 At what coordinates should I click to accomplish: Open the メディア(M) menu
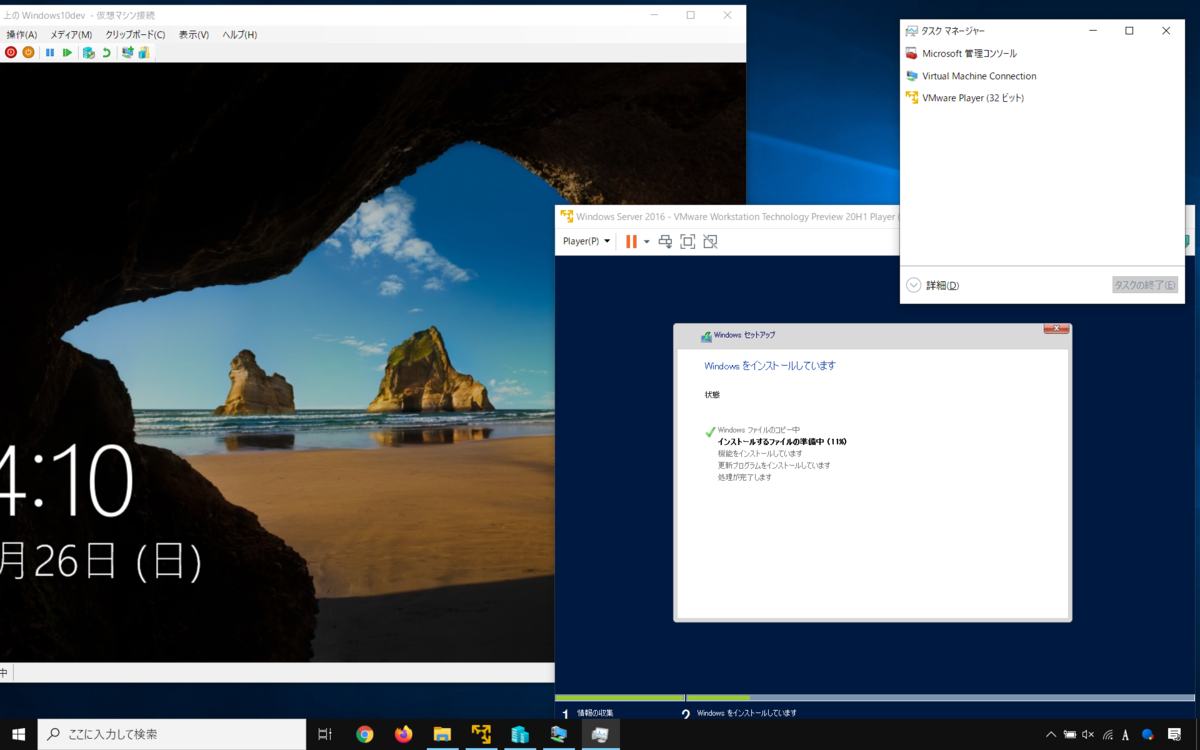pyautogui.click(x=71, y=35)
